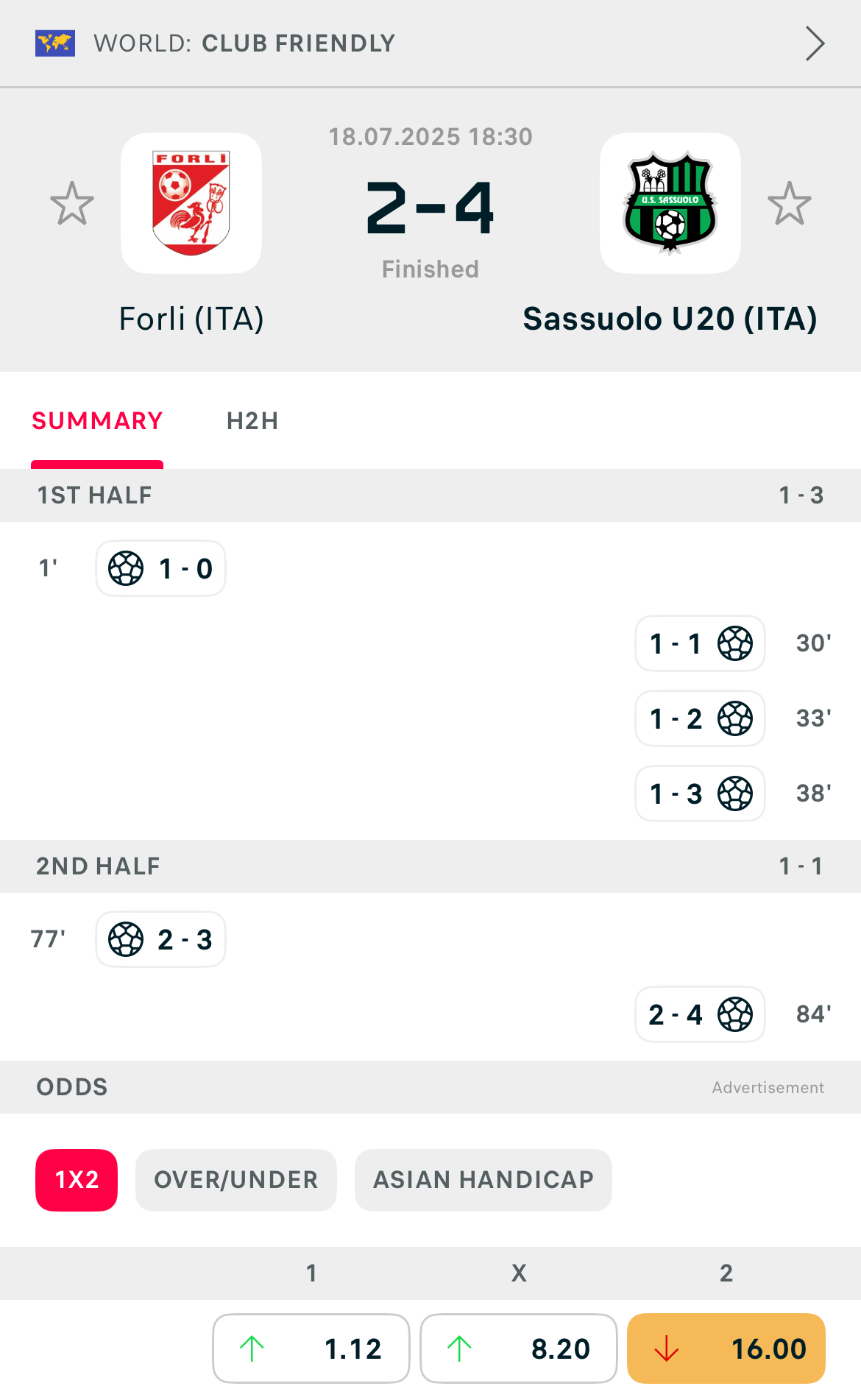Click the 33' goal 1-2 ball icon
This screenshot has height=1400, width=861.
coord(735,718)
